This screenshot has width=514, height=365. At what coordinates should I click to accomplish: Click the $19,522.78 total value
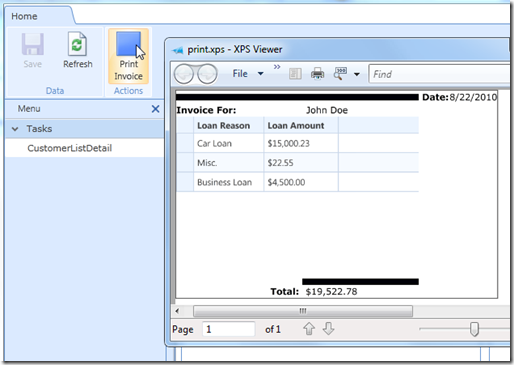331,292
